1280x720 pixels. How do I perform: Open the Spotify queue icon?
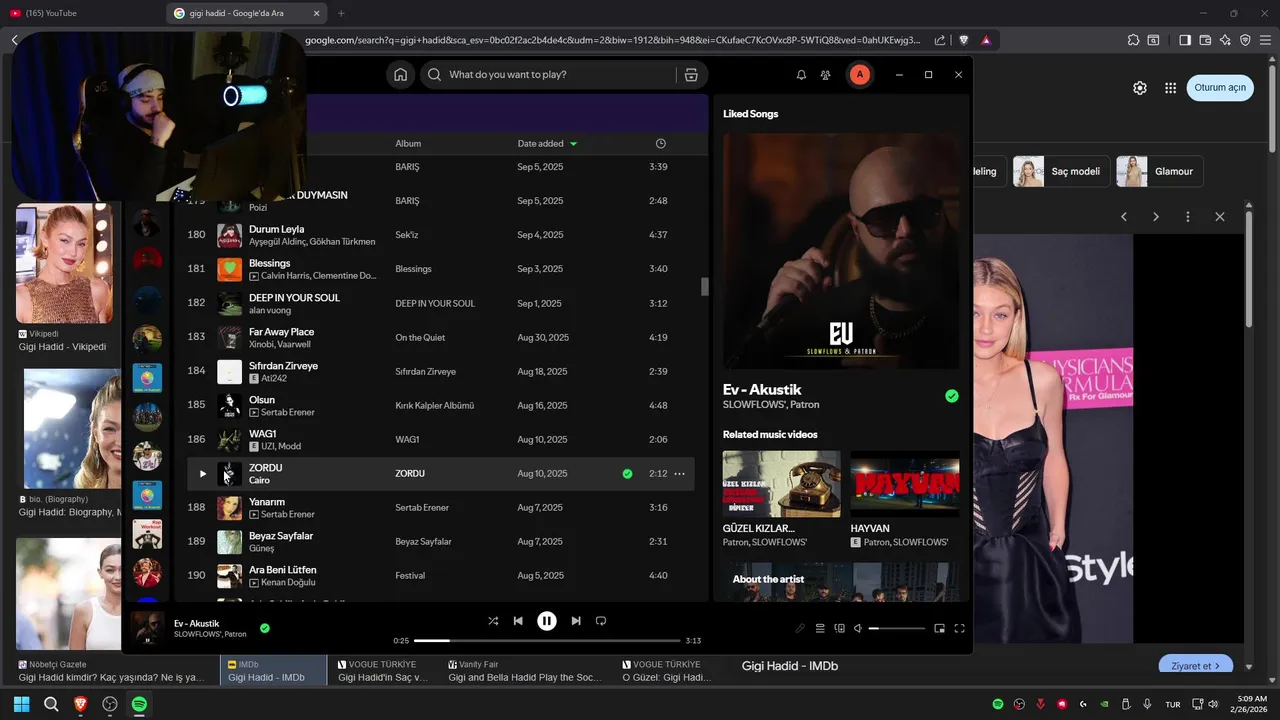(x=820, y=628)
